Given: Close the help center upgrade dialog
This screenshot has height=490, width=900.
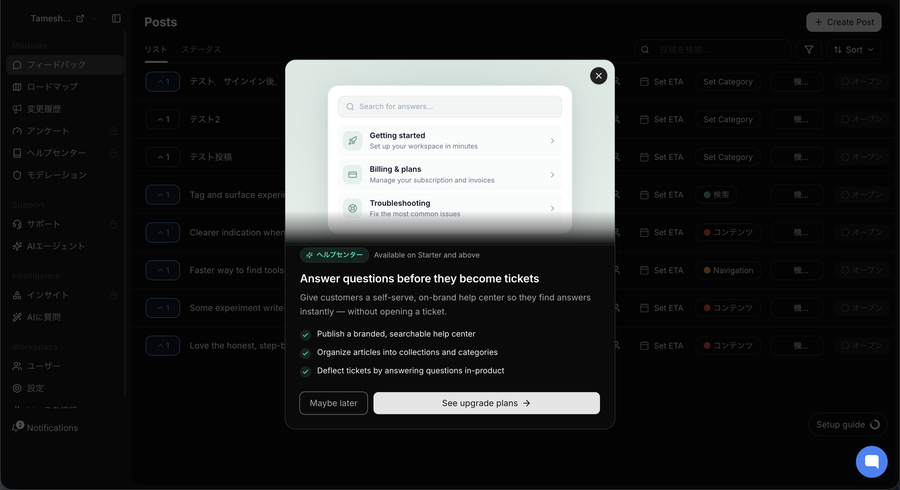Looking at the screenshot, I should [598, 76].
